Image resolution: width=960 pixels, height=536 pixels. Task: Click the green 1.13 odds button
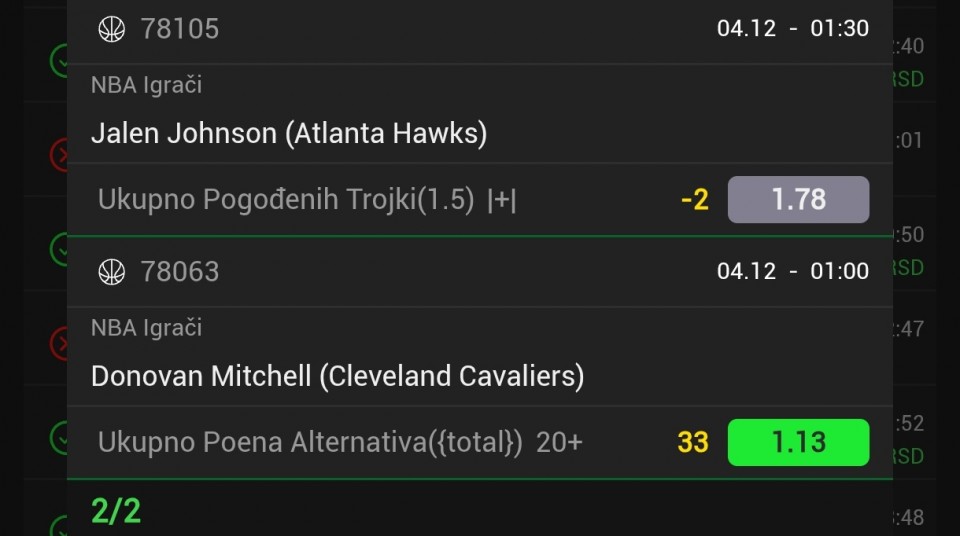coord(798,442)
